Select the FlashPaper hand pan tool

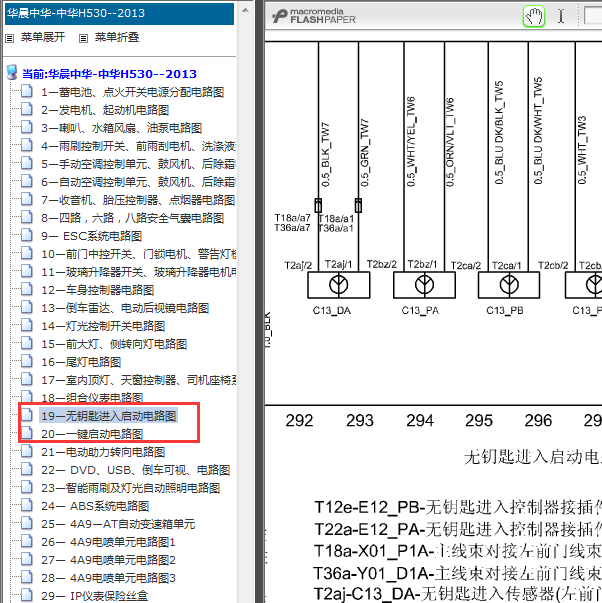pyautogui.click(x=534, y=17)
